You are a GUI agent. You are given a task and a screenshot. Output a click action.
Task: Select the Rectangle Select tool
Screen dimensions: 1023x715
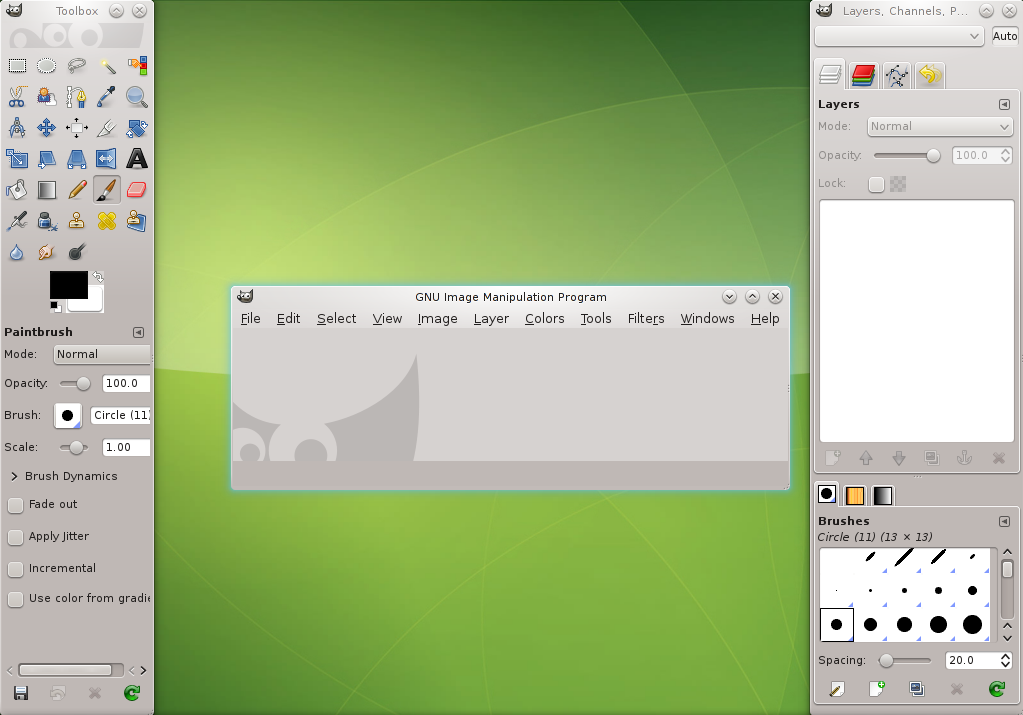point(17,65)
